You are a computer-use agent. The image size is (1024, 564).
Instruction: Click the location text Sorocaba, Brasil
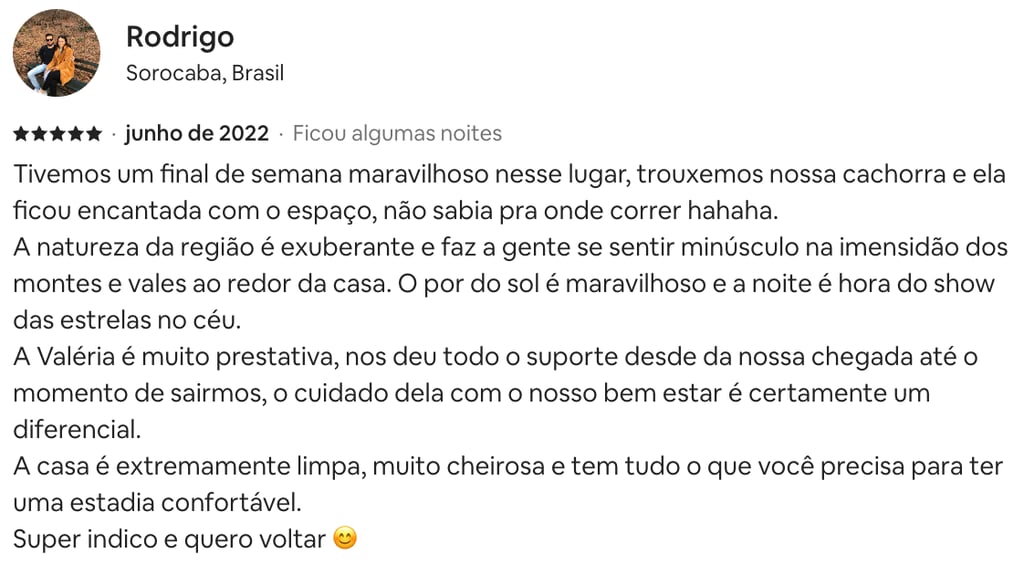pos(205,73)
